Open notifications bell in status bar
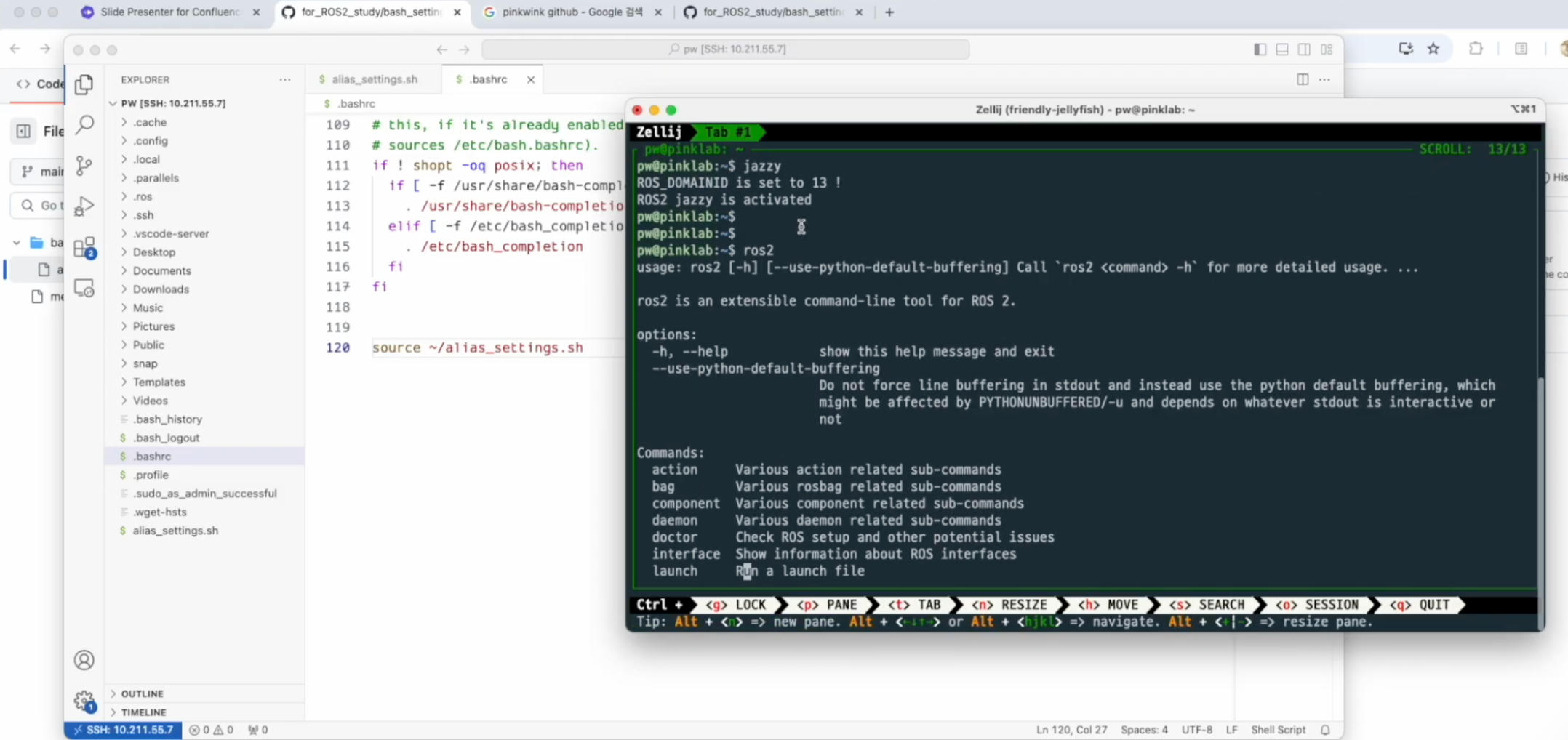This screenshot has height=740, width=1568. (1325, 730)
